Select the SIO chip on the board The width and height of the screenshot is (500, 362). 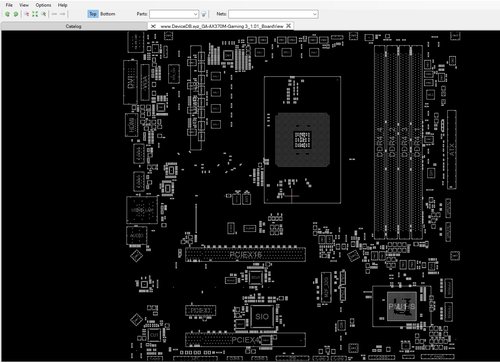point(262,316)
